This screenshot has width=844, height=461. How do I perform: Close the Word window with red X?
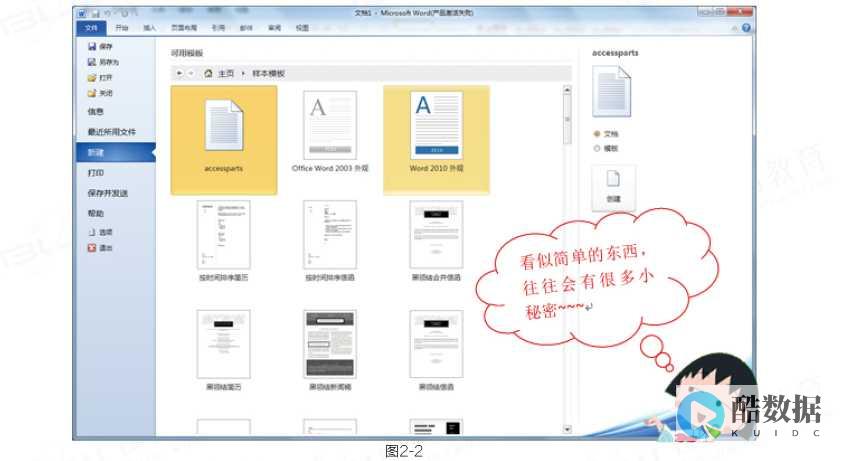[x=741, y=12]
